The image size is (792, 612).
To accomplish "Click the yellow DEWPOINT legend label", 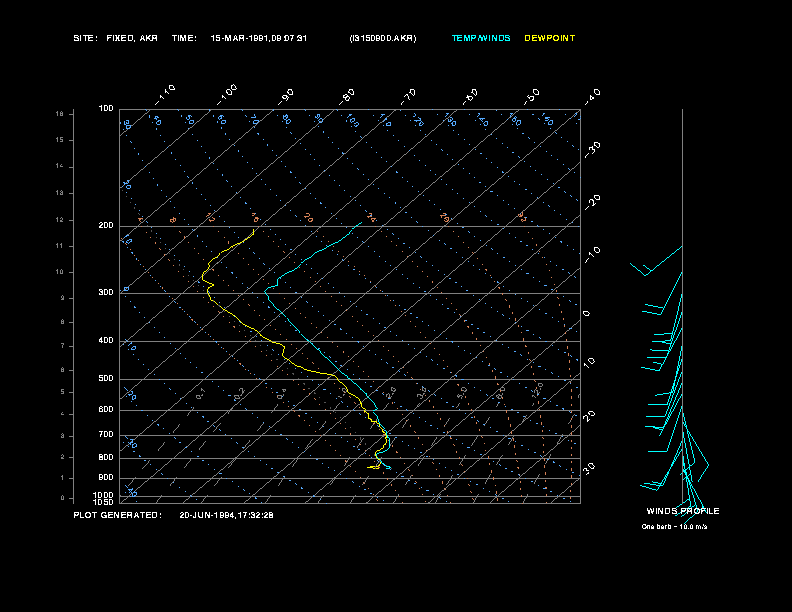I will 550,38.
